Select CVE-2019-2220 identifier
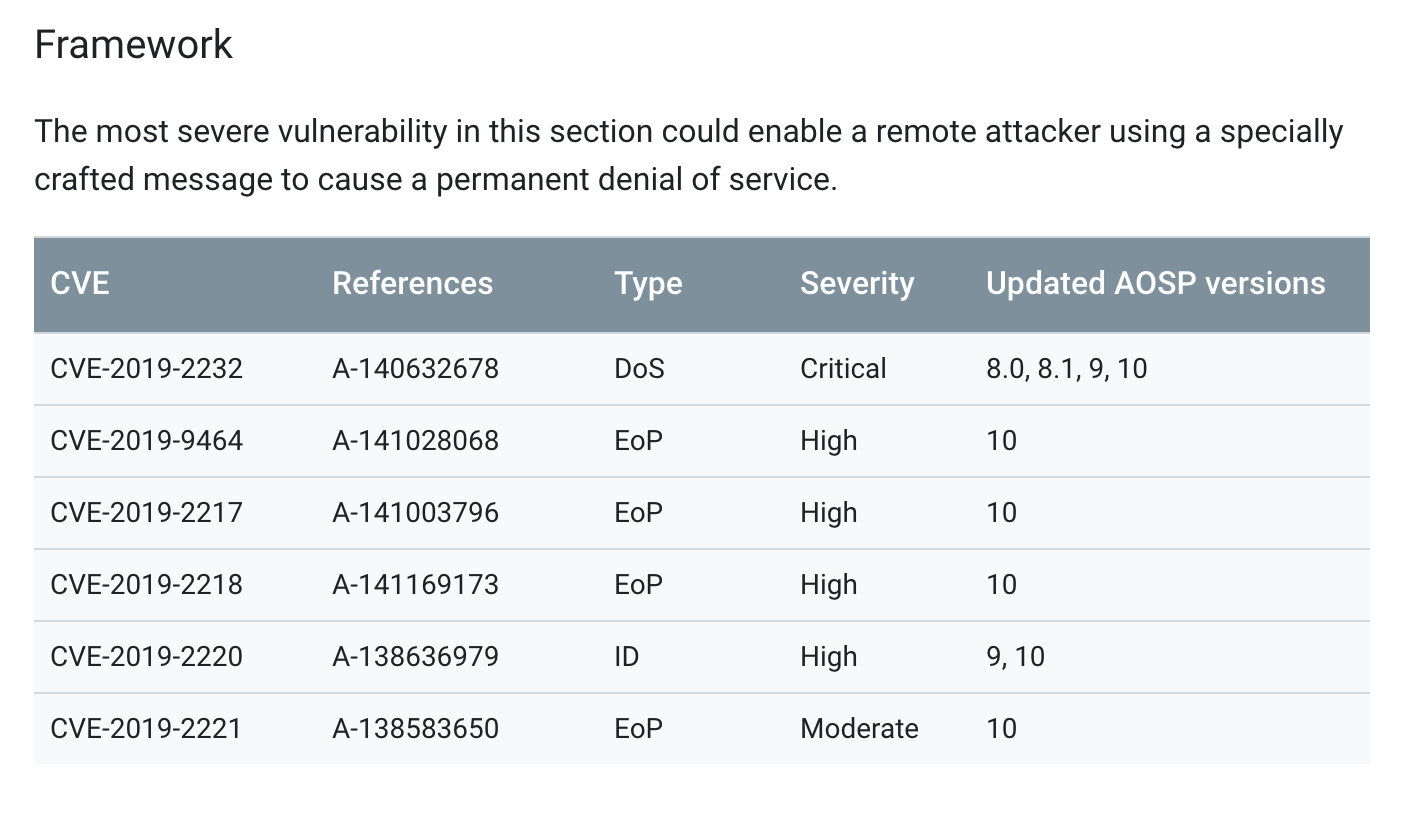Image resolution: width=1404 pixels, height=816 pixels. pos(146,657)
